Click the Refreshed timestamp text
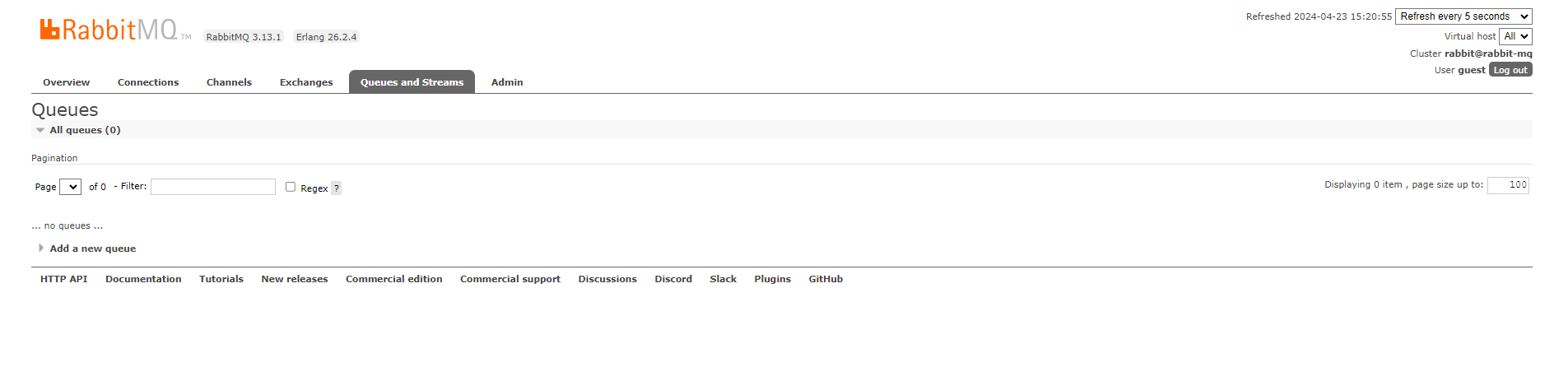The height and width of the screenshot is (381, 1568). click(x=1319, y=16)
